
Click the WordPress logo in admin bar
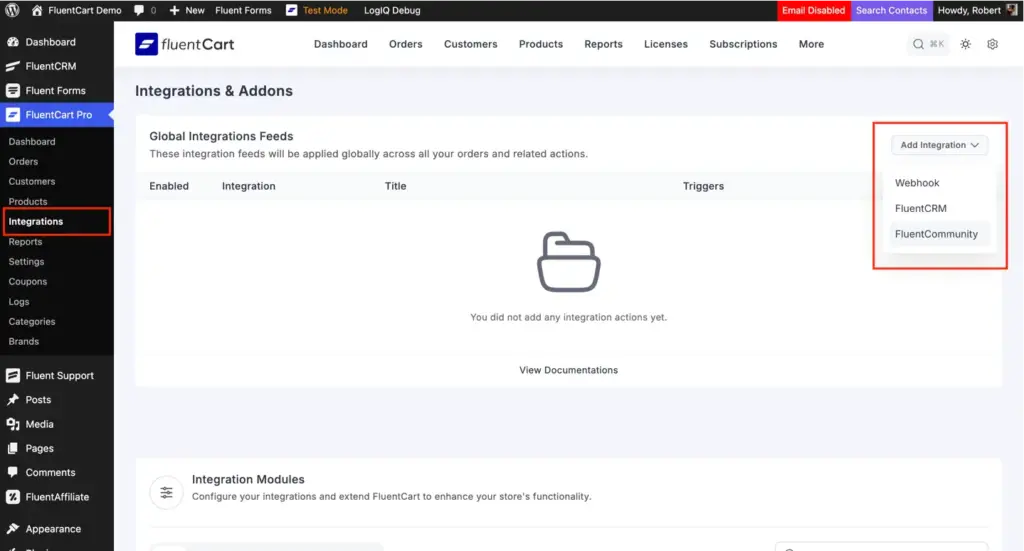pyautogui.click(x=12, y=10)
